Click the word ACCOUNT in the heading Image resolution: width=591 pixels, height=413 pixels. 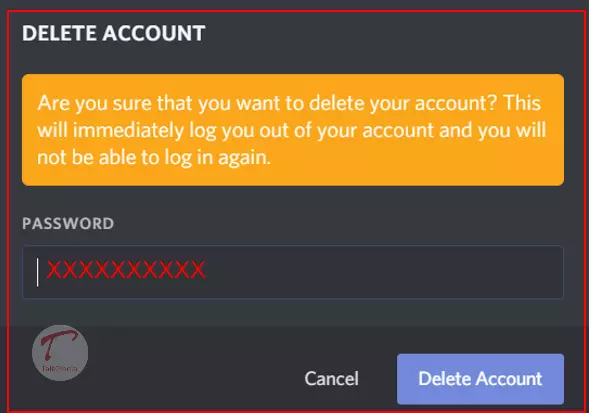point(154,33)
